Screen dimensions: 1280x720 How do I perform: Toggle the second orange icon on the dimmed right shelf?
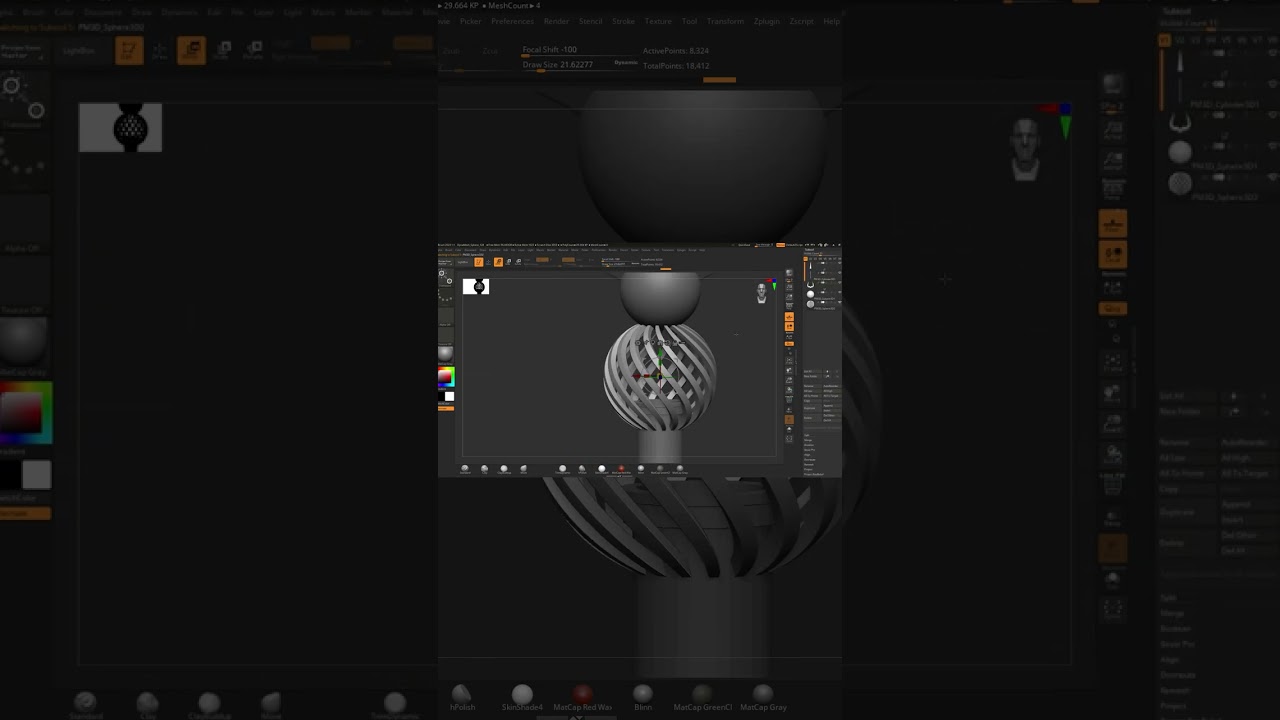tap(1113, 255)
